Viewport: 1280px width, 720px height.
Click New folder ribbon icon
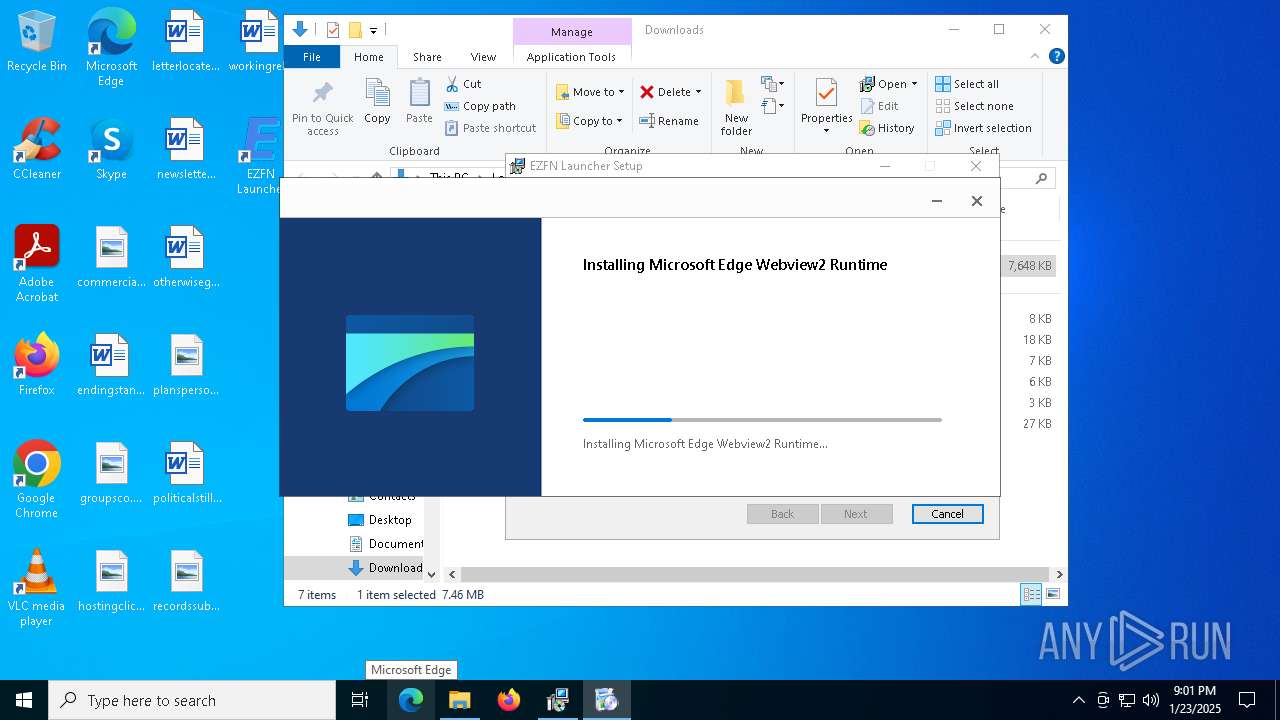(x=736, y=108)
